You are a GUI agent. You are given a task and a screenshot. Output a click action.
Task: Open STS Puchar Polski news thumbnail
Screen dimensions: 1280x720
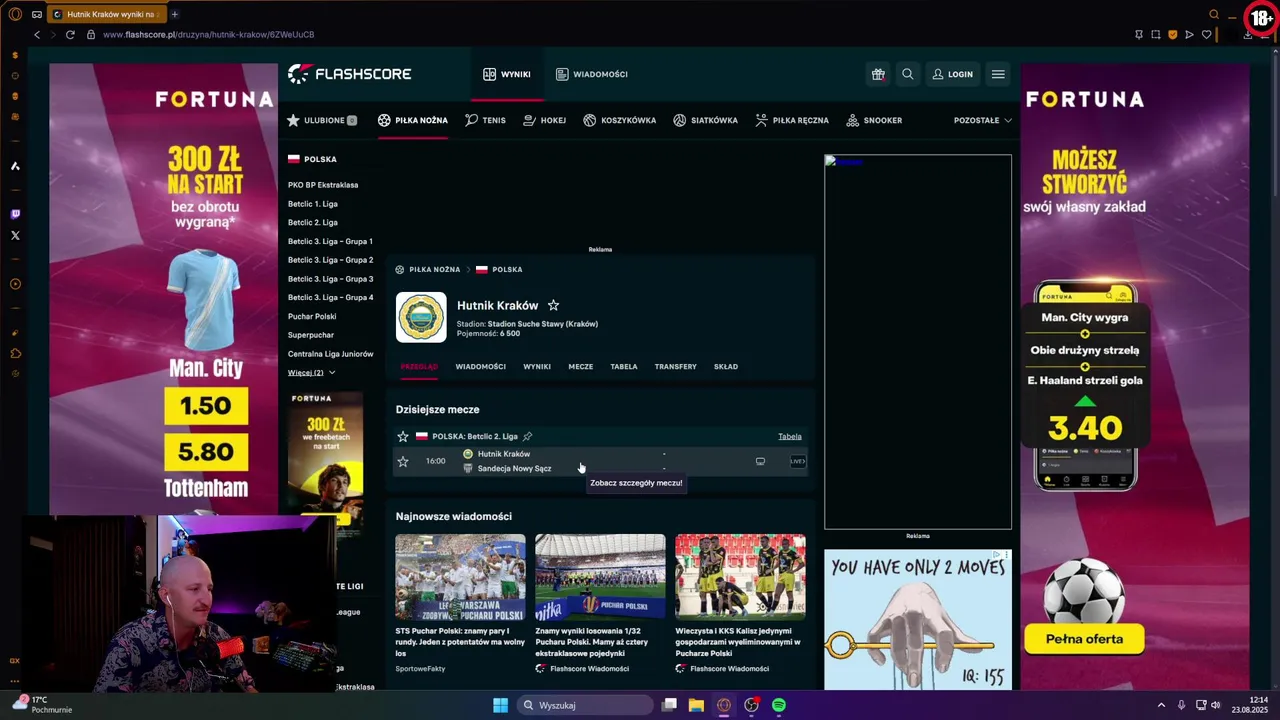[460, 577]
